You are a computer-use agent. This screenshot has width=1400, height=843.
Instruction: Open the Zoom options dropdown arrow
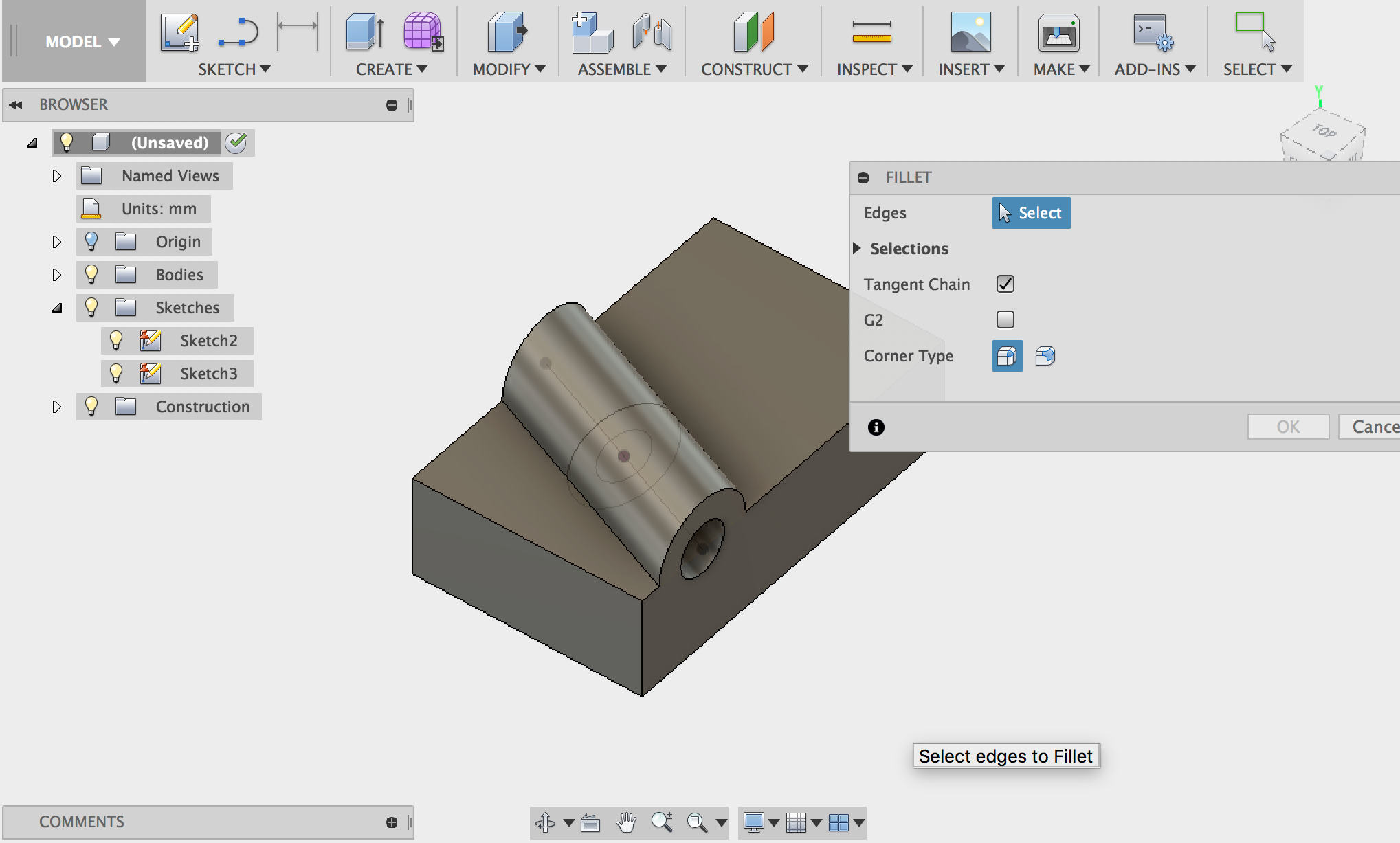(x=721, y=822)
